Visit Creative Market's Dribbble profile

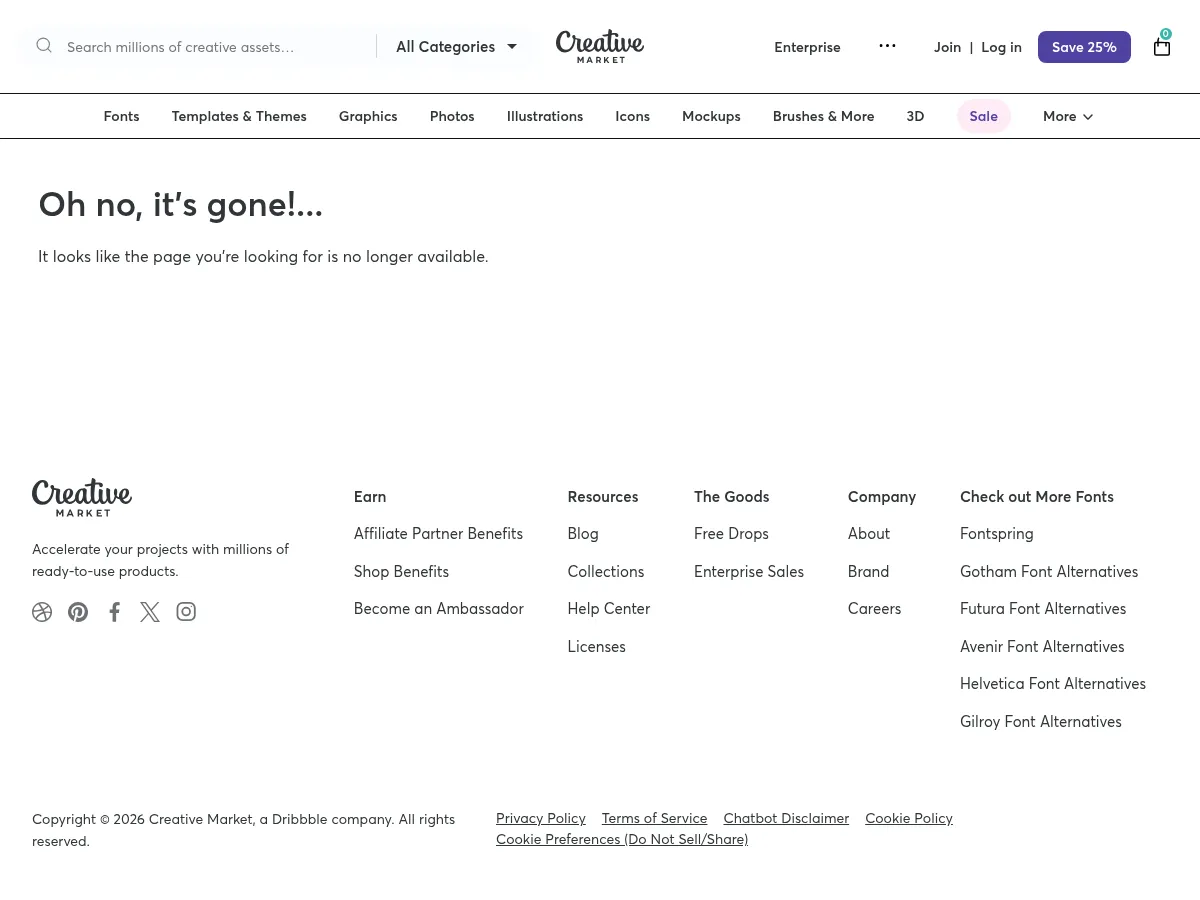(x=42, y=611)
